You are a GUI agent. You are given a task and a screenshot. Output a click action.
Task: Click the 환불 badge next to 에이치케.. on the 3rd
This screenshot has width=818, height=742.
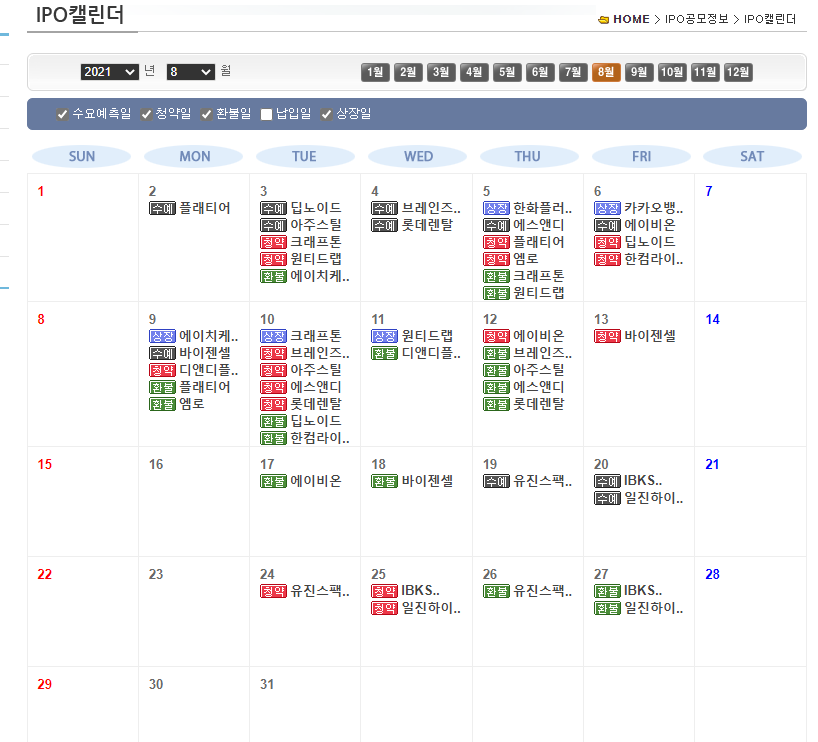pos(273,277)
